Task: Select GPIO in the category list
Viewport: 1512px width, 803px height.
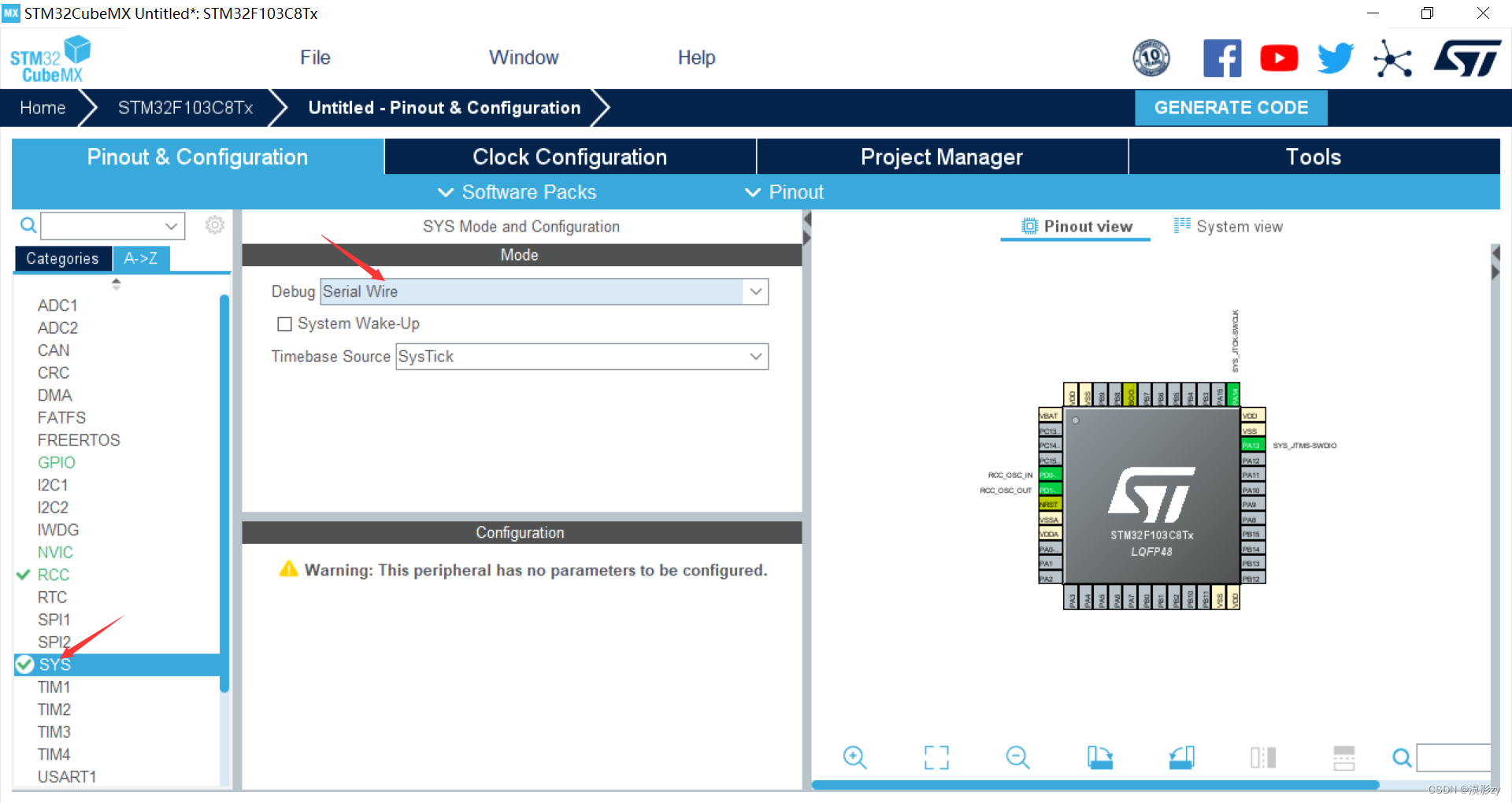Action: tap(57, 463)
